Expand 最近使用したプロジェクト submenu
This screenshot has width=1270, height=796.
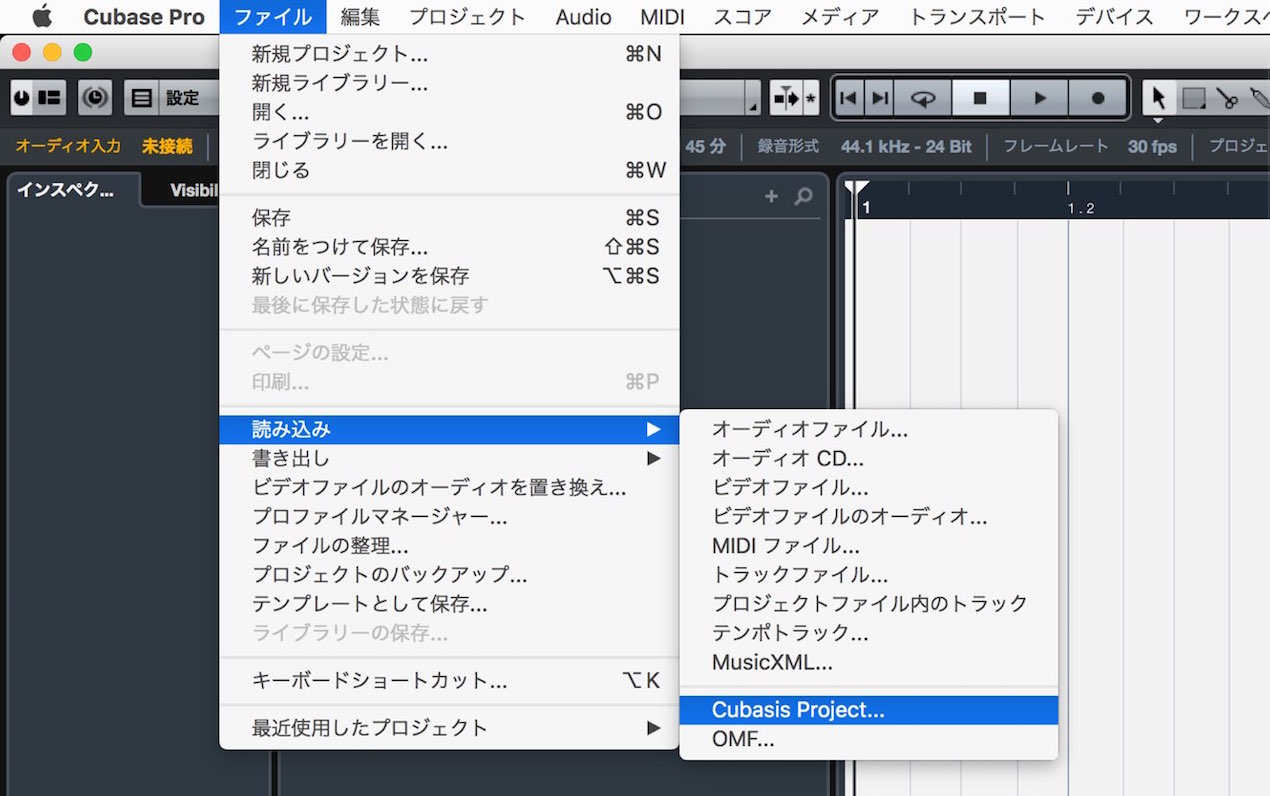click(x=449, y=728)
